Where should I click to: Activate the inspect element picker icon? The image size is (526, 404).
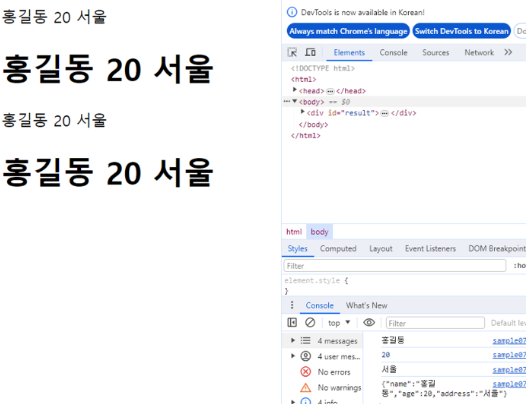click(292, 52)
